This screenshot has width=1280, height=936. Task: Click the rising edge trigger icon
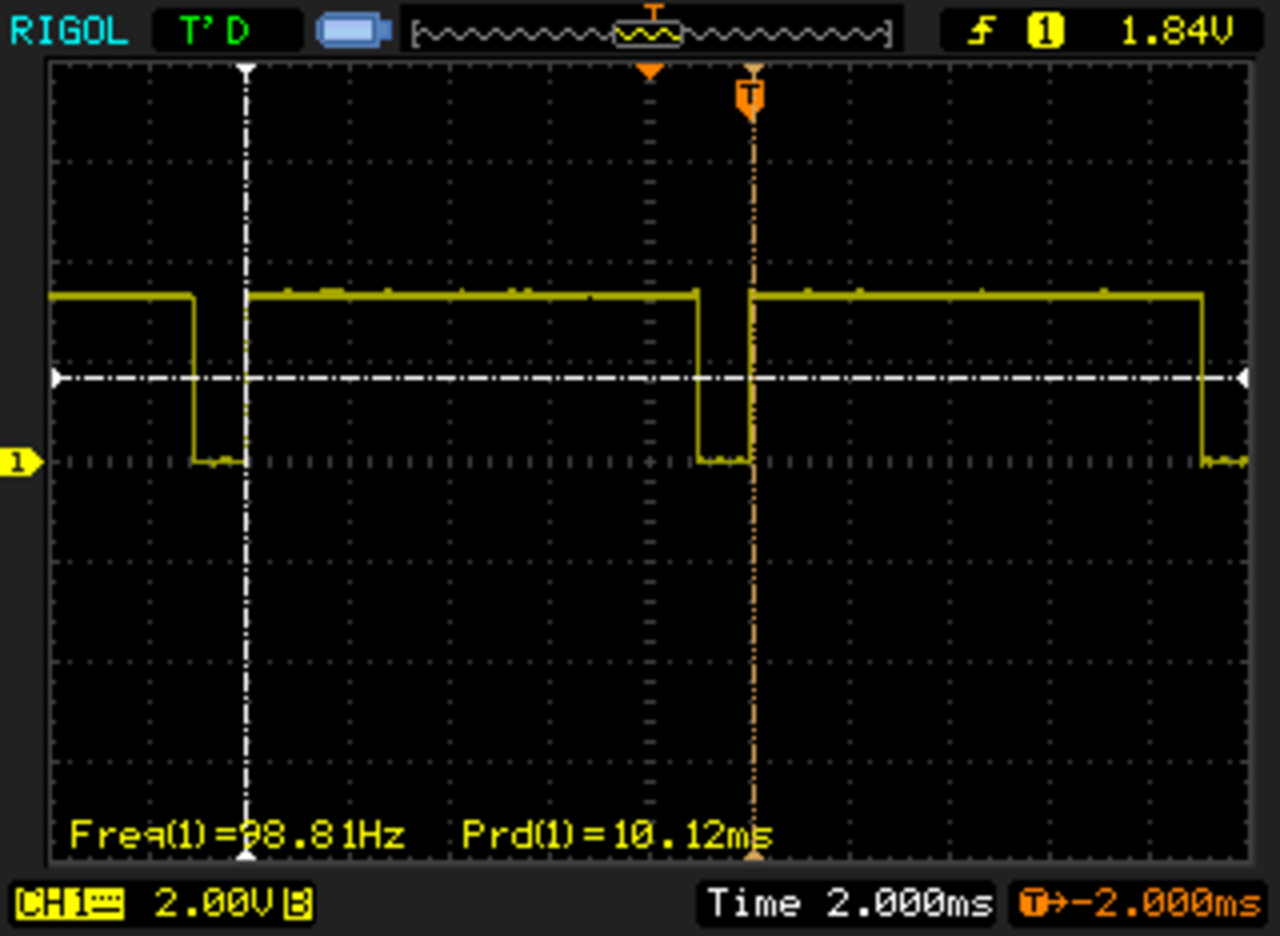pyautogui.click(x=983, y=32)
